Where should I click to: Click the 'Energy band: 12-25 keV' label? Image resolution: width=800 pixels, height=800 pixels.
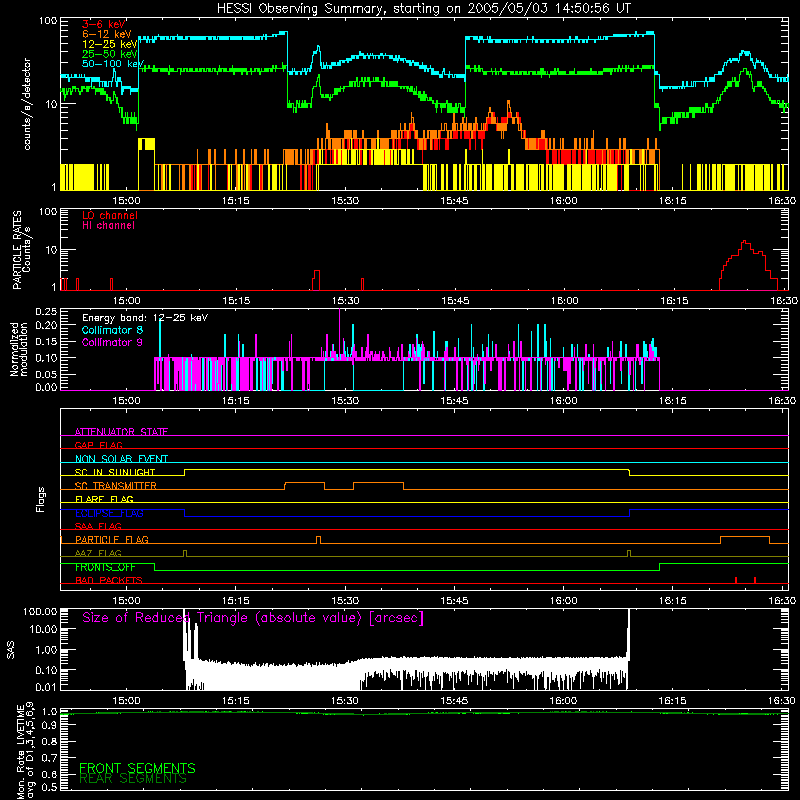[145, 318]
